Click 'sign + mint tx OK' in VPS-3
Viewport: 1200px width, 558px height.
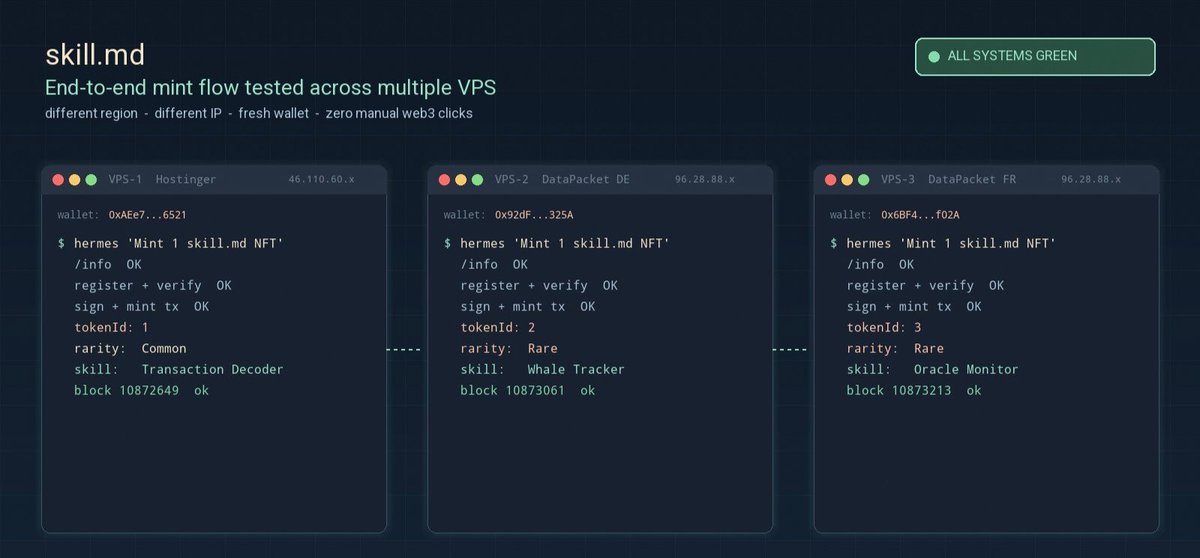pos(914,306)
